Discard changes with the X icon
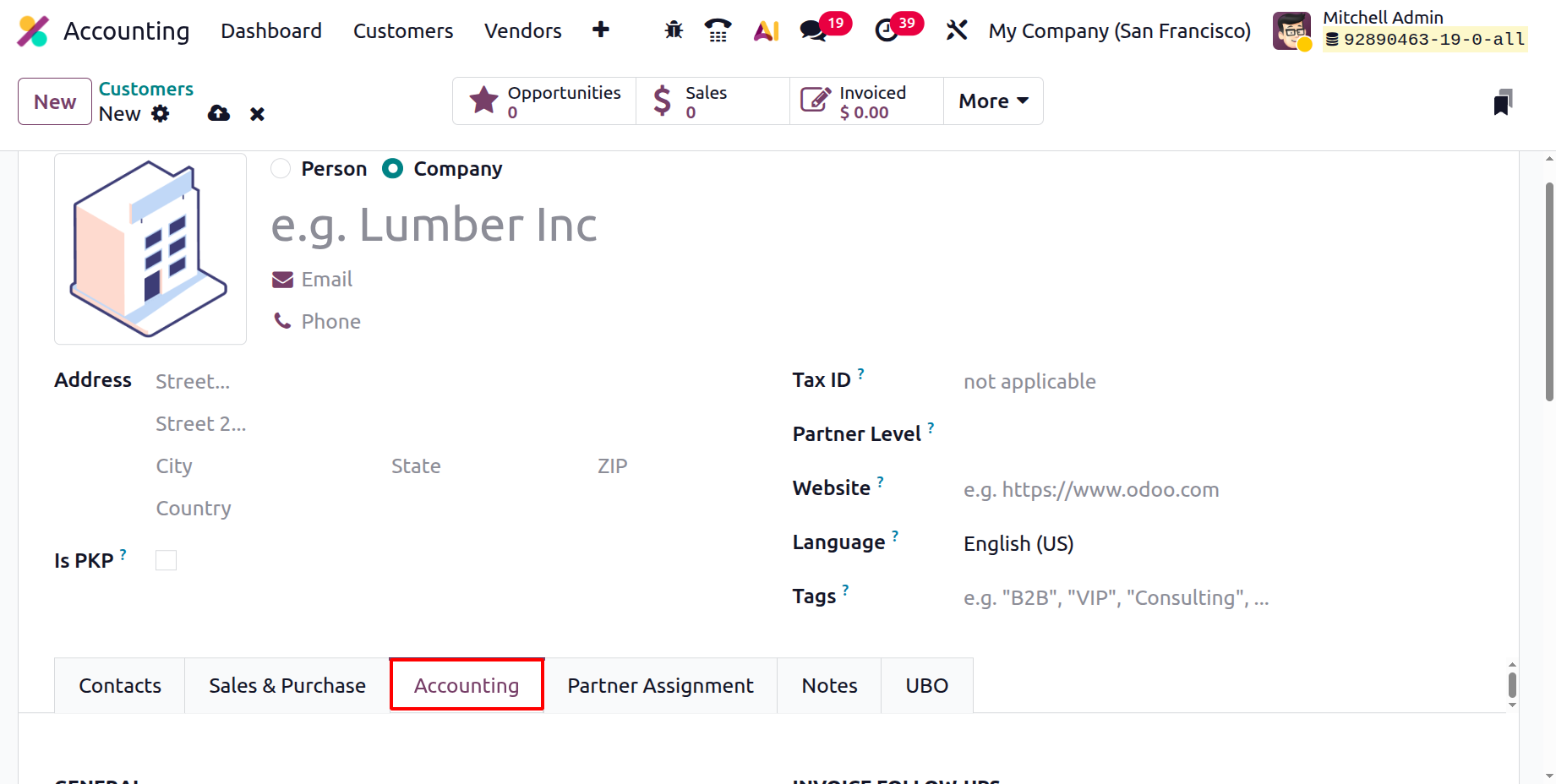This screenshot has height=784, width=1556. [x=258, y=114]
